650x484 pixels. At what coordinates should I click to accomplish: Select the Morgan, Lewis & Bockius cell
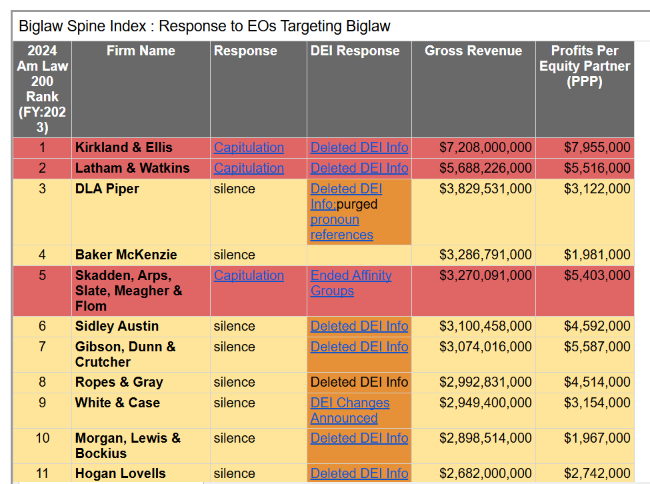141,446
